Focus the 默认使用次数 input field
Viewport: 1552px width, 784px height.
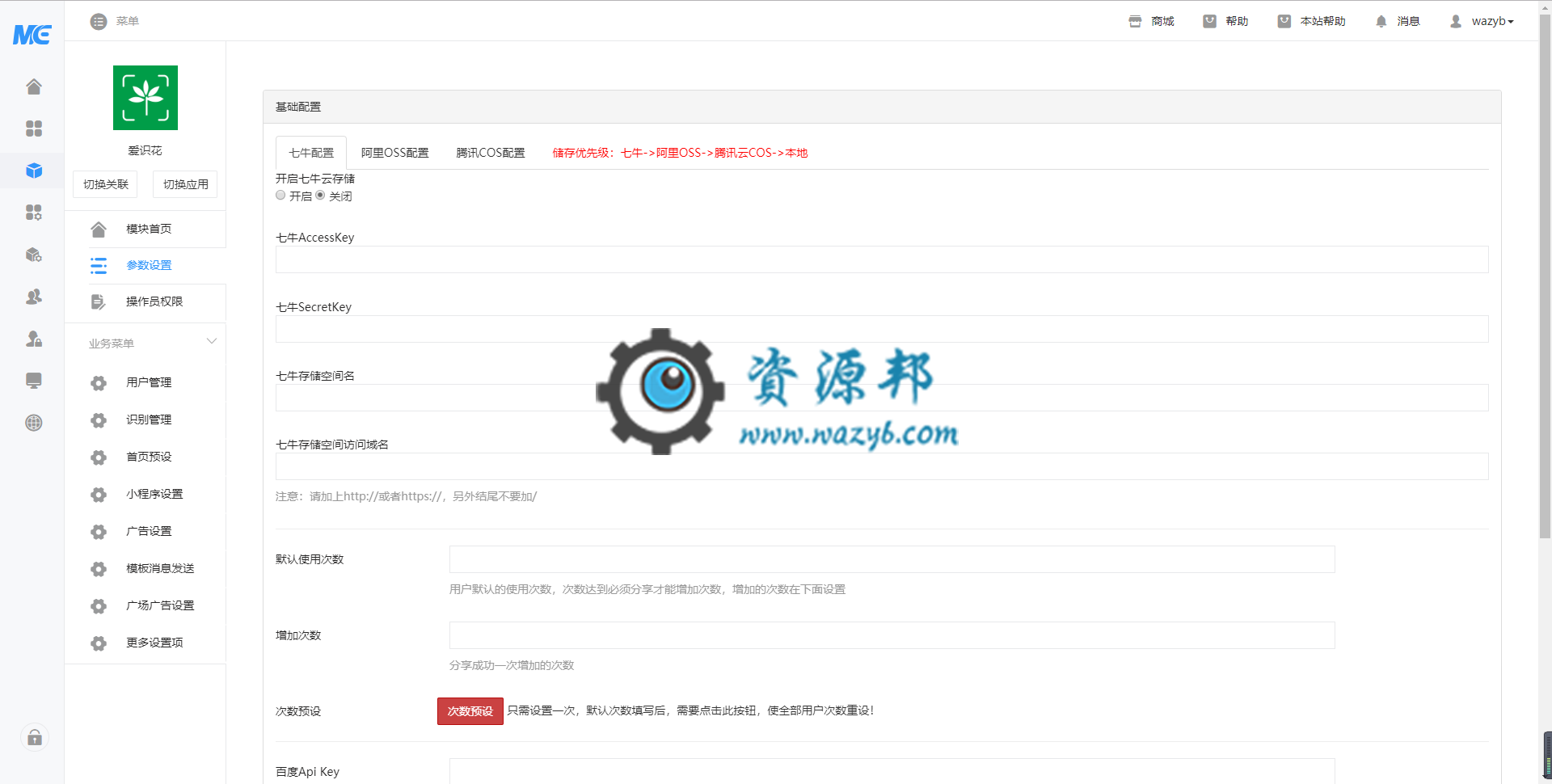[x=892, y=559]
